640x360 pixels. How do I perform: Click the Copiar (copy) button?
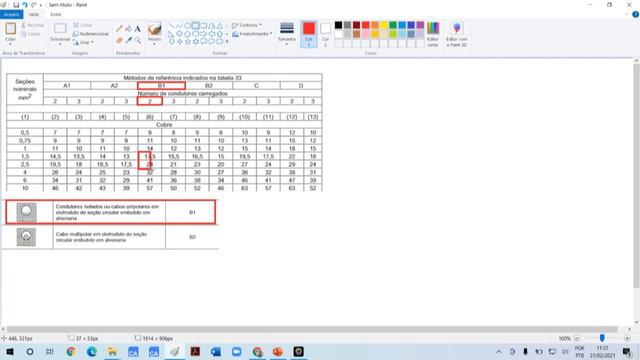[x=31, y=34]
